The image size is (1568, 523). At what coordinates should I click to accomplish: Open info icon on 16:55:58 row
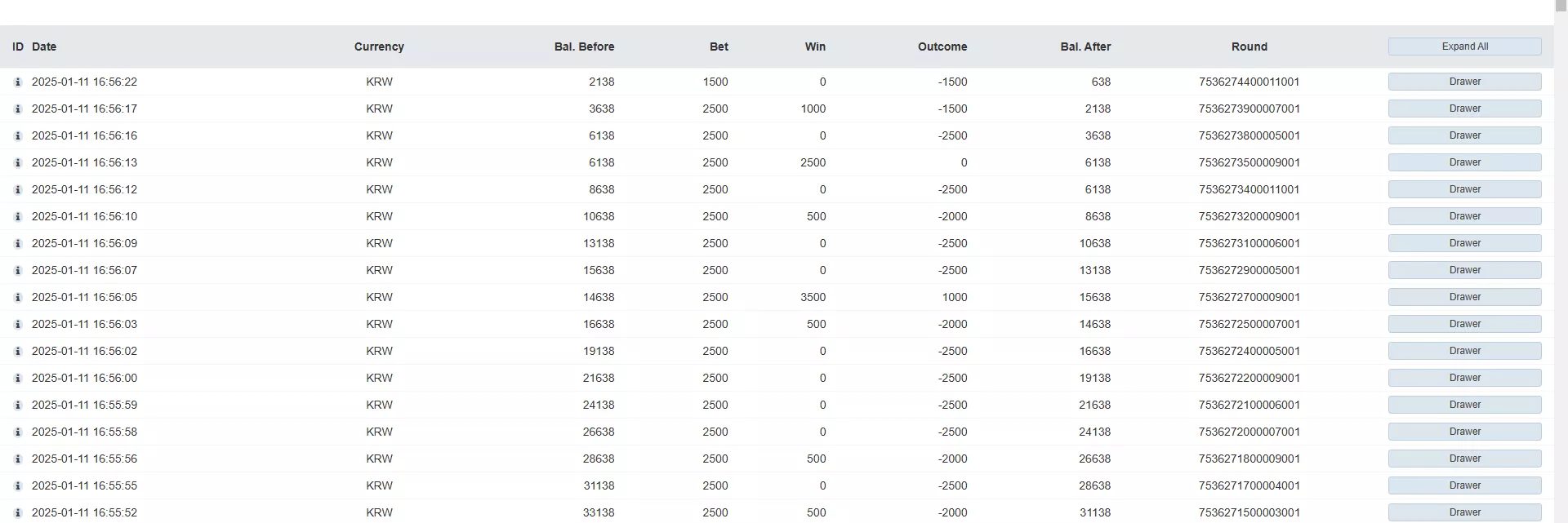tap(18, 432)
